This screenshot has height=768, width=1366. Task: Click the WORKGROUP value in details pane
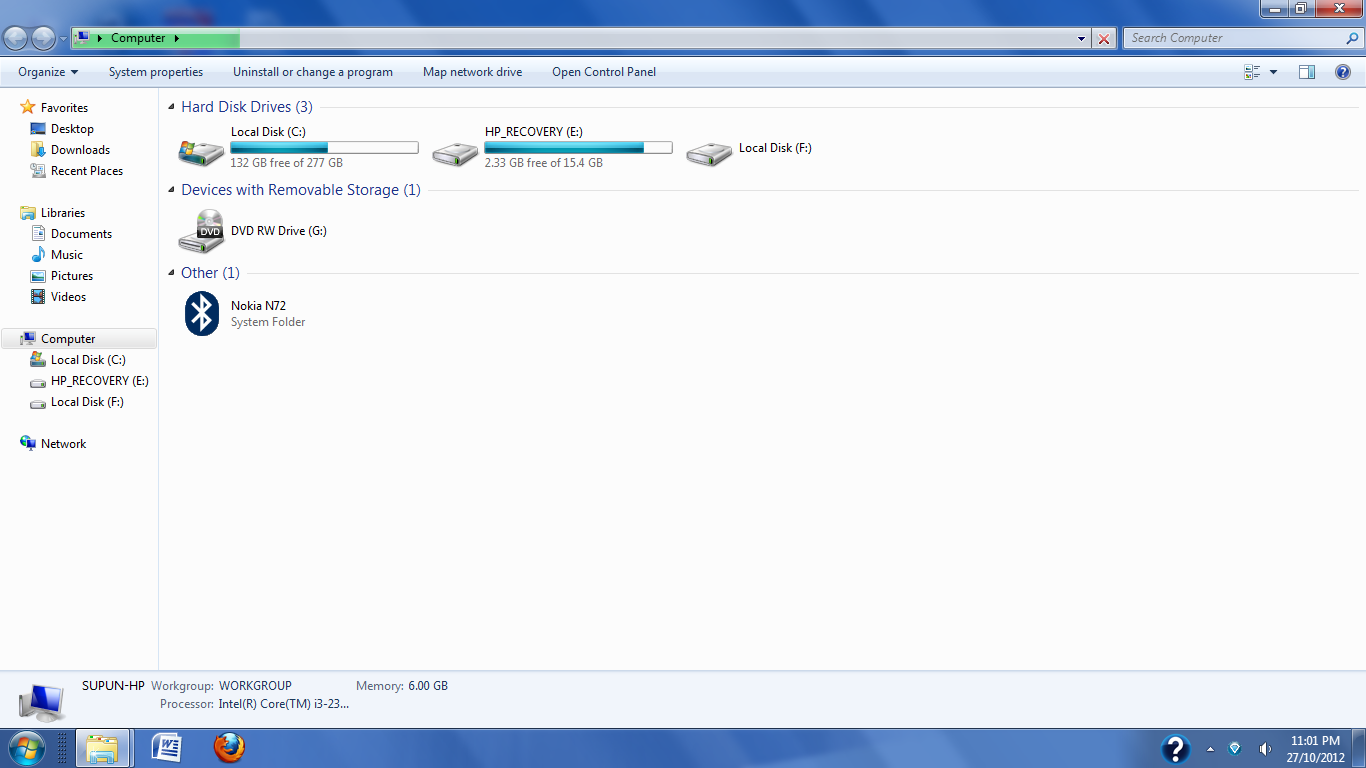[x=255, y=686]
